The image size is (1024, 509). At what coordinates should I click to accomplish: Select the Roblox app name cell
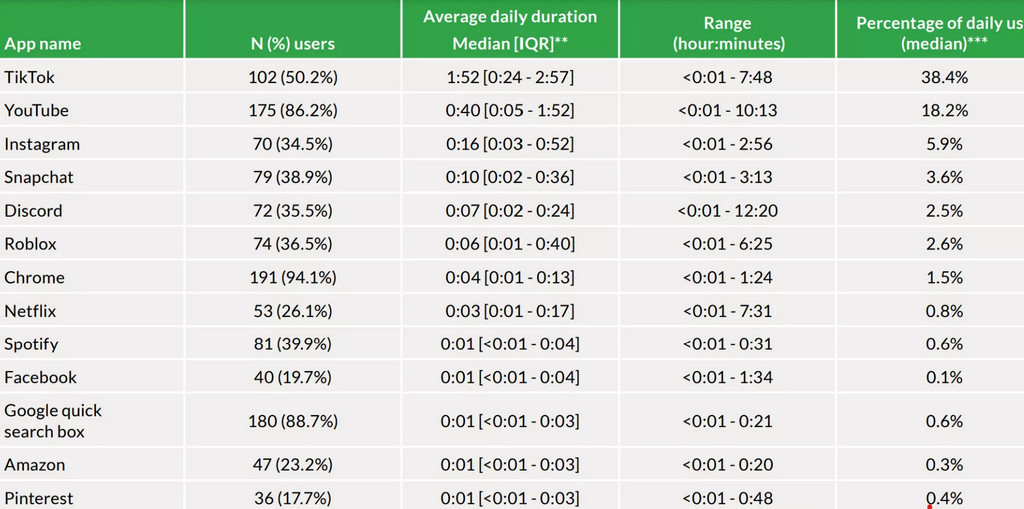click(30, 244)
